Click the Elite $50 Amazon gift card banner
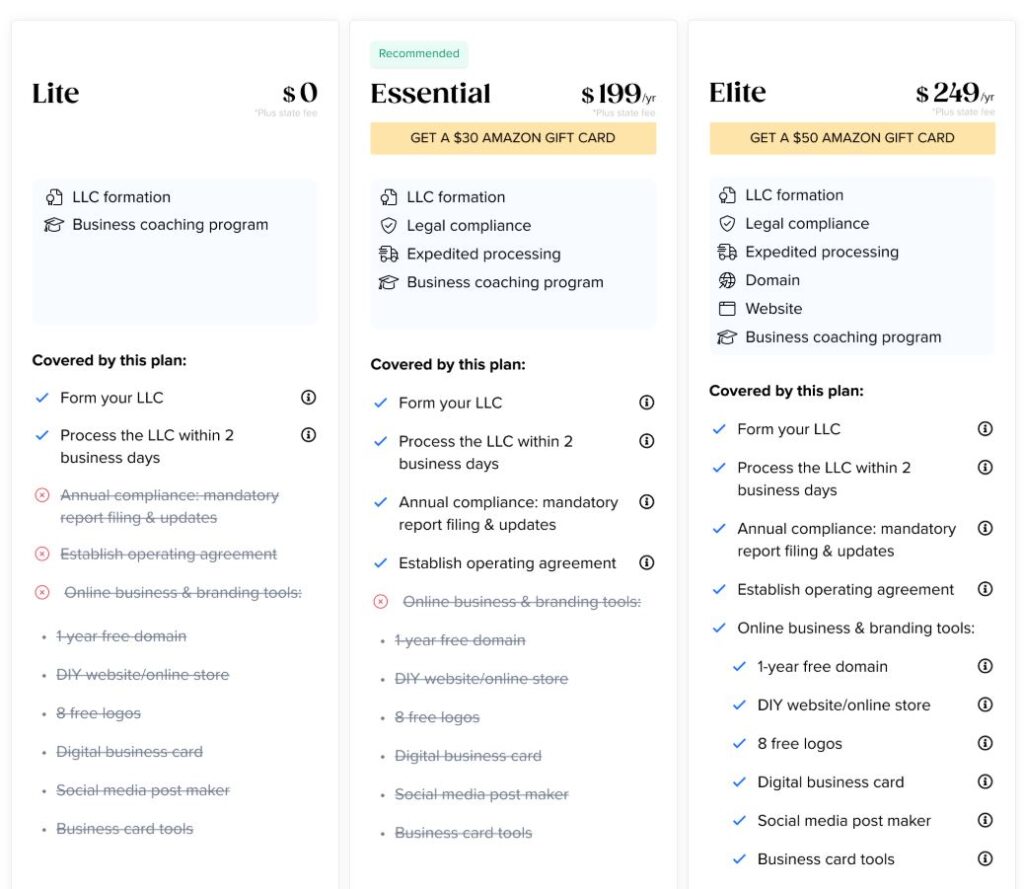 852,138
